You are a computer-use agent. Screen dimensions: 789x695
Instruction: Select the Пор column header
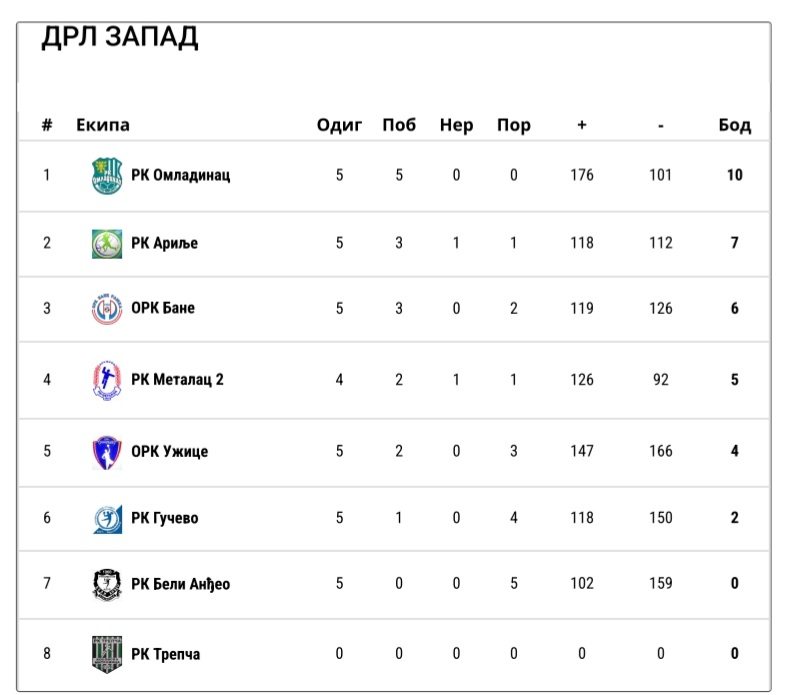pyautogui.click(x=514, y=125)
